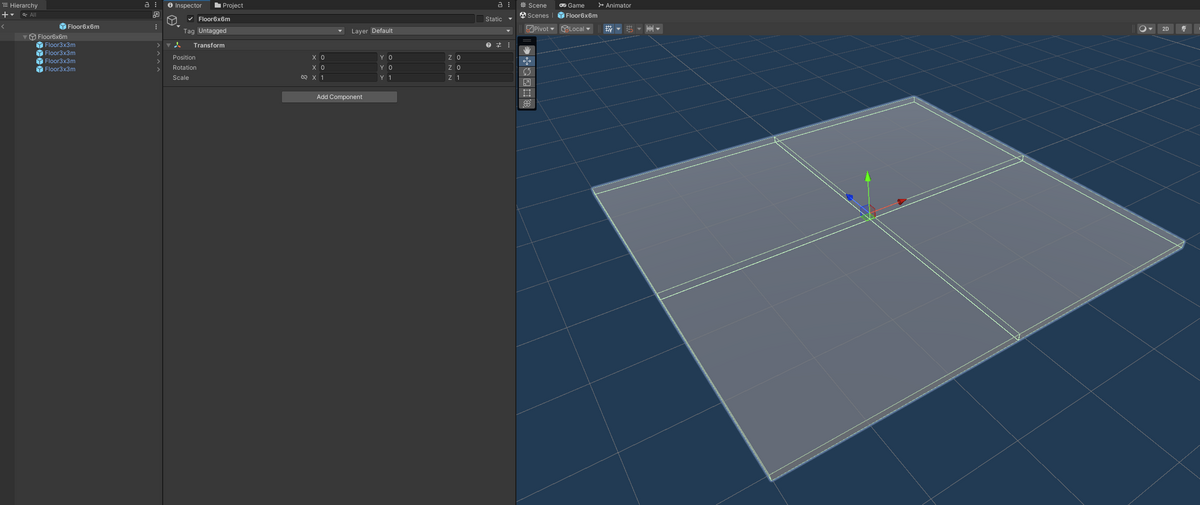Image resolution: width=1200 pixels, height=505 pixels.
Task: Open the first Floor3x3m prefab chevron
Action: click(x=158, y=45)
